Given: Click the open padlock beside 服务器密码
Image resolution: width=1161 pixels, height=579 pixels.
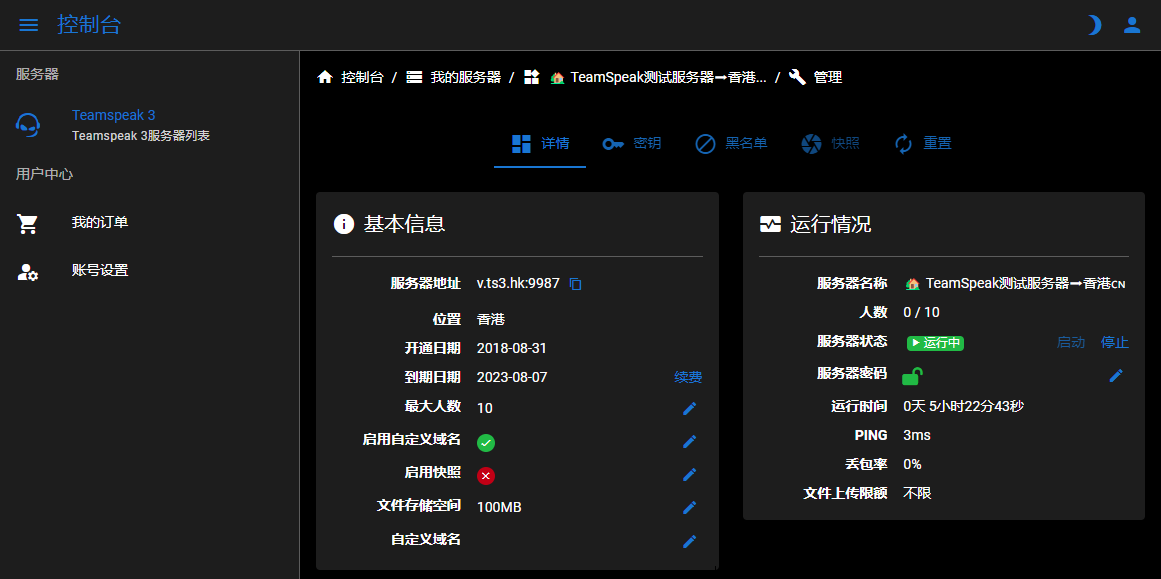Looking at the screenshot, I should click(913, 375).
